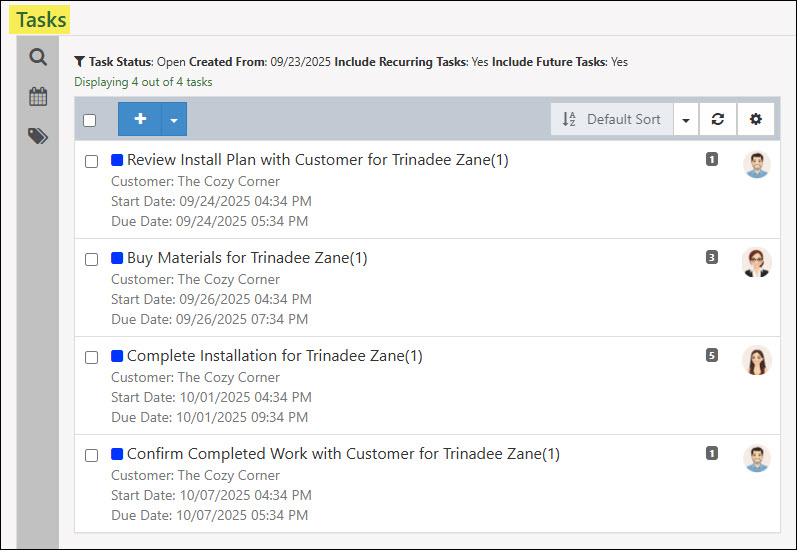Click the plus button to add task
This screenshot has height=550, width=797.
coord(140,119)
